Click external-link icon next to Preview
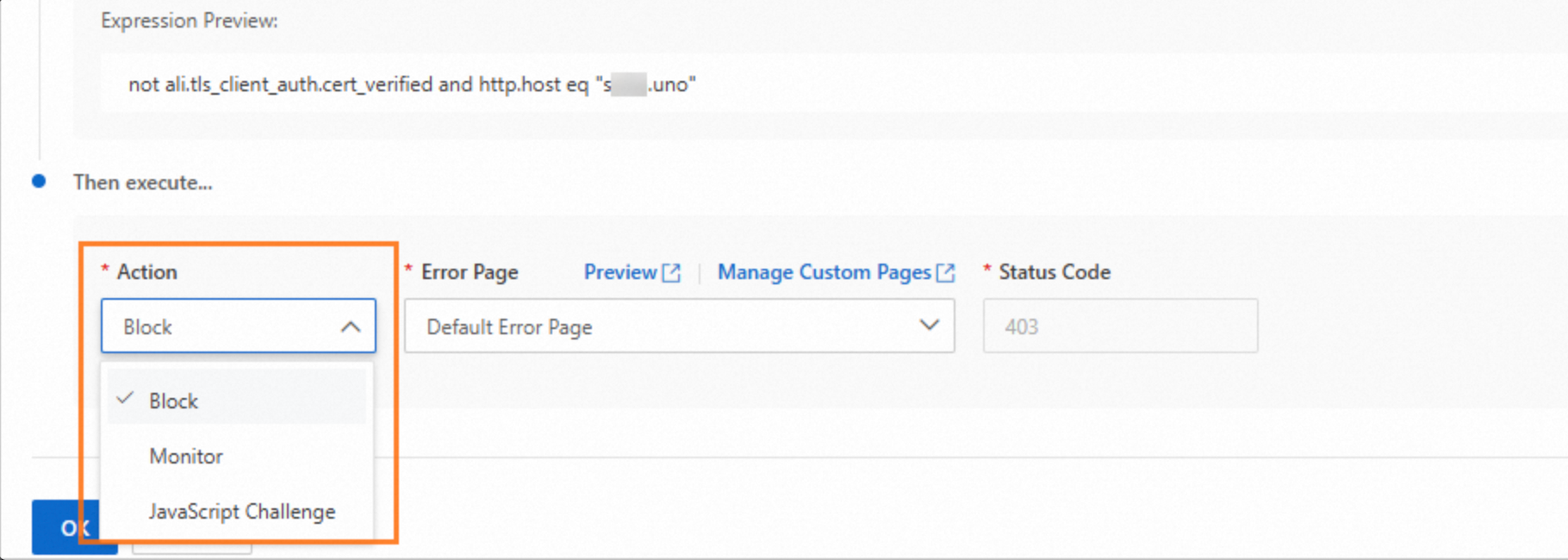 (671, 273)
